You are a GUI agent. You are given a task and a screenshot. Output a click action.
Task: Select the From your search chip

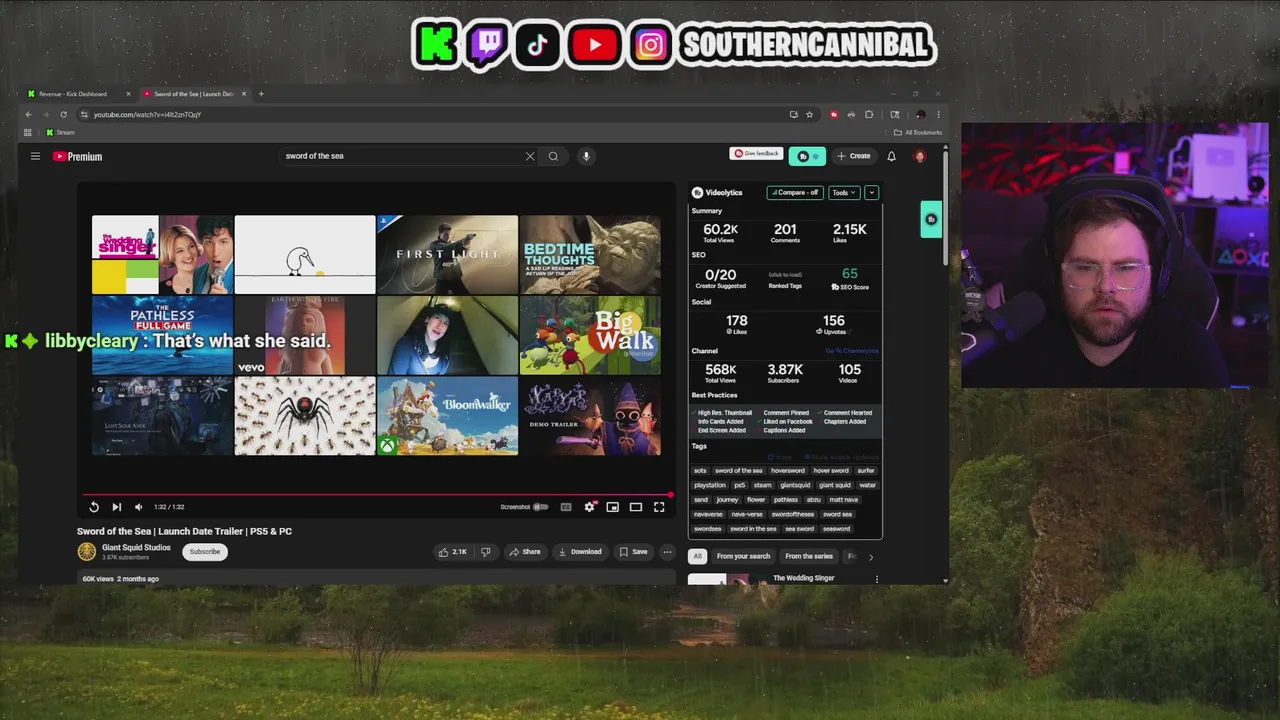744,556
